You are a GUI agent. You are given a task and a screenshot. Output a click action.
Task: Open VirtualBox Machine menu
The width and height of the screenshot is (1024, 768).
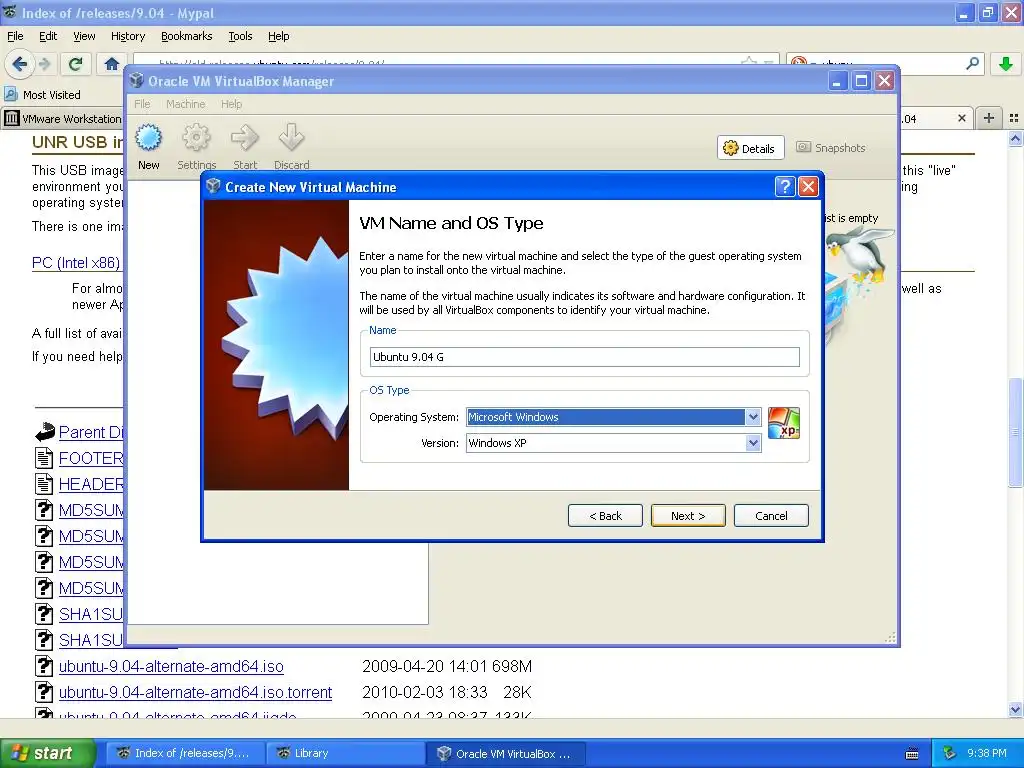pyautogui.click(x=185, y=104)
